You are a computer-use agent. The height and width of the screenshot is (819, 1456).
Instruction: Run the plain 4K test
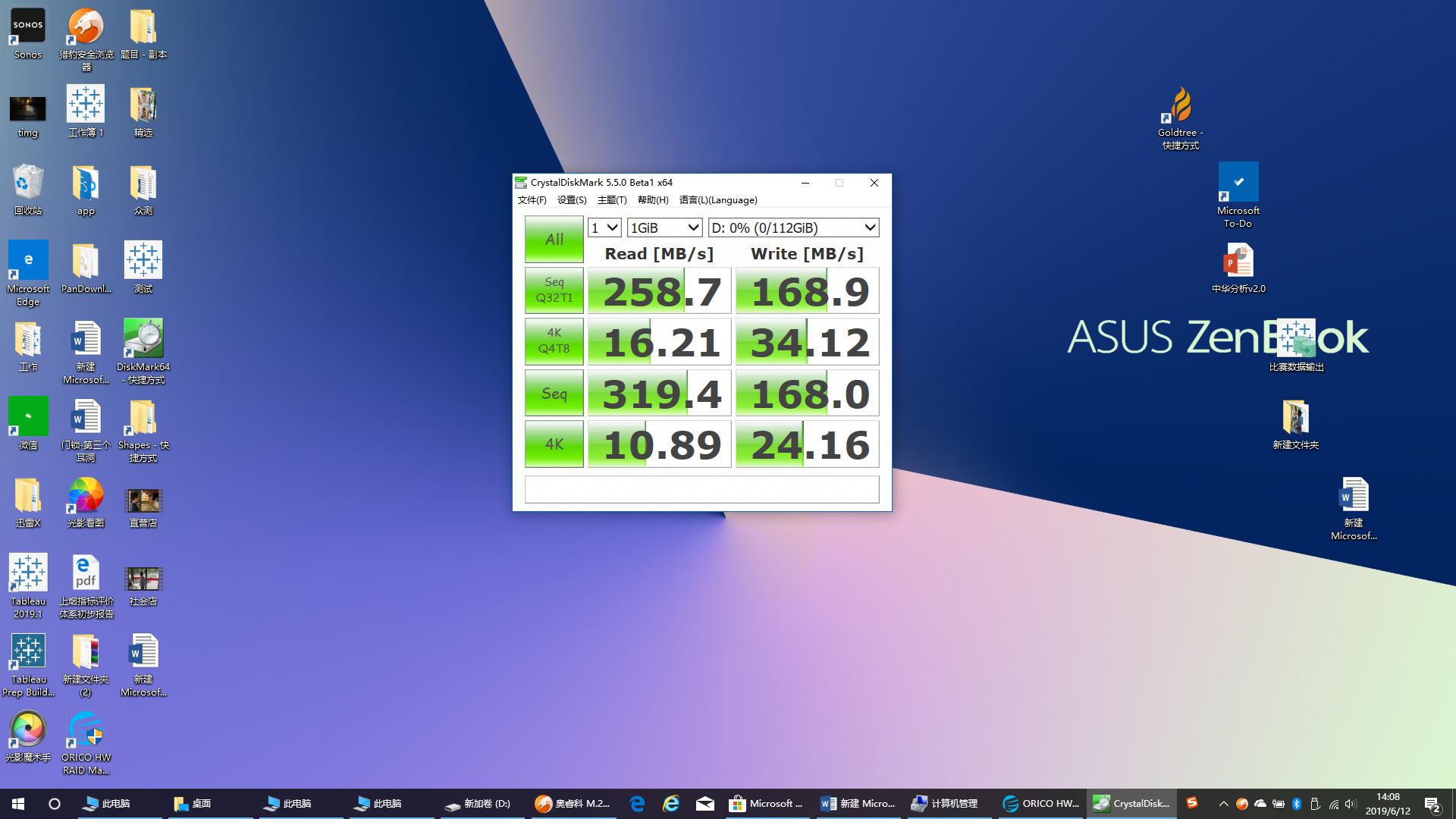point(554,444)
